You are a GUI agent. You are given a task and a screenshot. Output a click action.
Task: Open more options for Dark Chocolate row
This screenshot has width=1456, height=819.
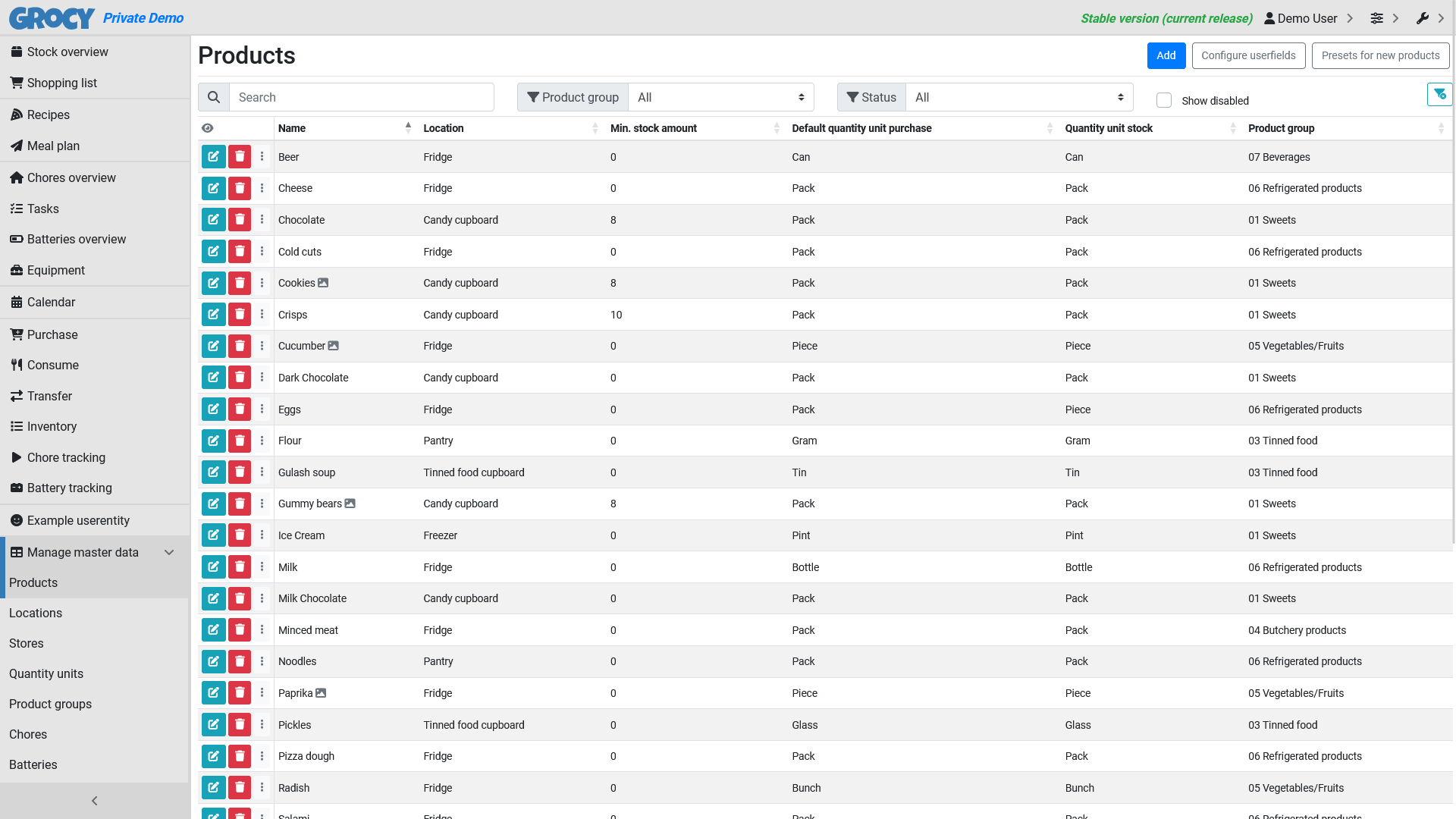coord(262,378)
